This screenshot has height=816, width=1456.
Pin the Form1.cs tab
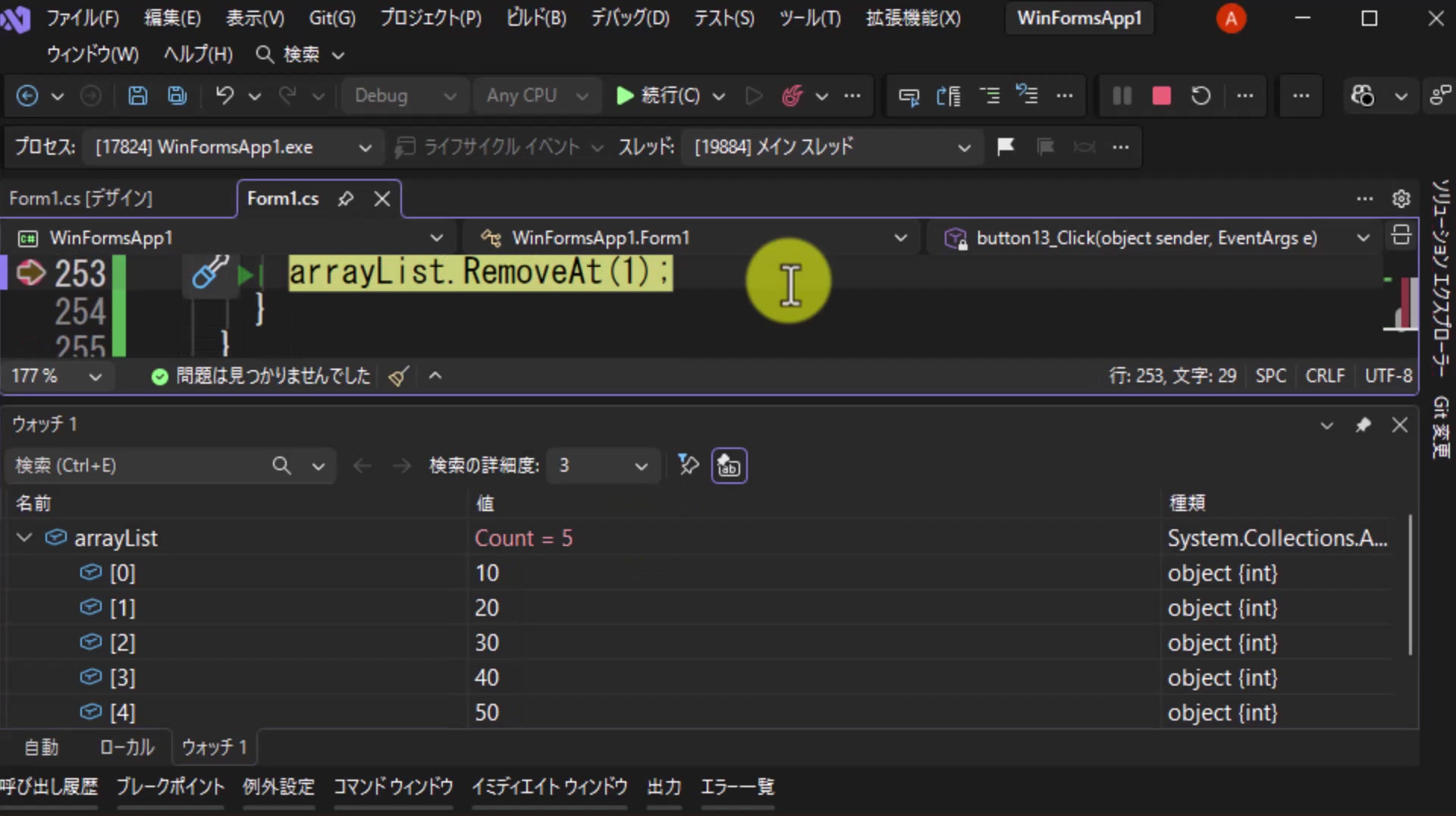tap(346, 199)
